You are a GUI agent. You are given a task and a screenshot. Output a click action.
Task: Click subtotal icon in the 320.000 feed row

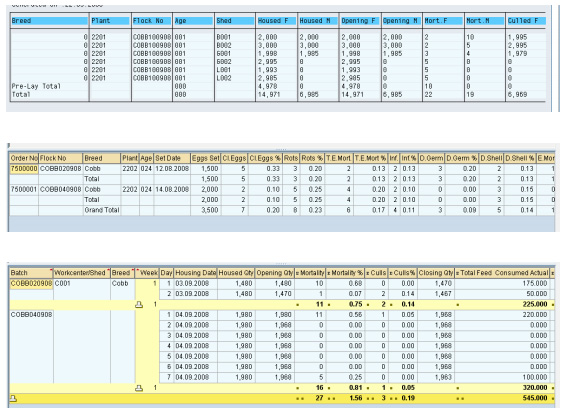(139, 388)
